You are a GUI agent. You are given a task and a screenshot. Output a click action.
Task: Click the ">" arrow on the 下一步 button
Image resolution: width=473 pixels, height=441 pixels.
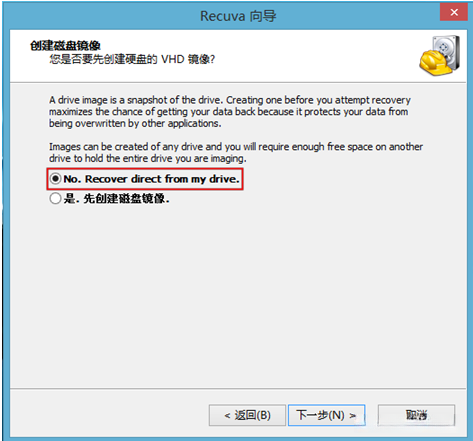coord(353,416)
